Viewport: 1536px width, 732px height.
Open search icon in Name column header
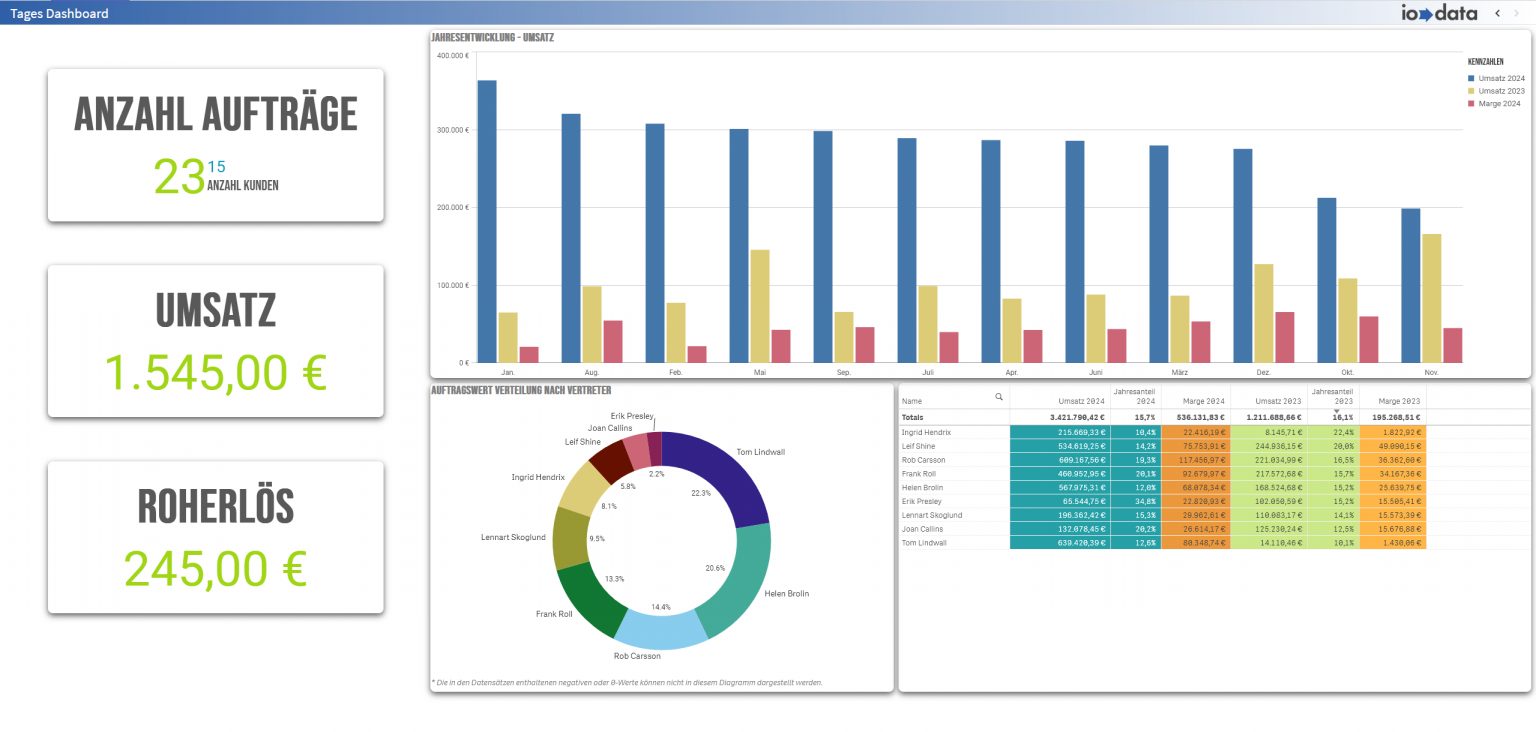tap(998, 397)
